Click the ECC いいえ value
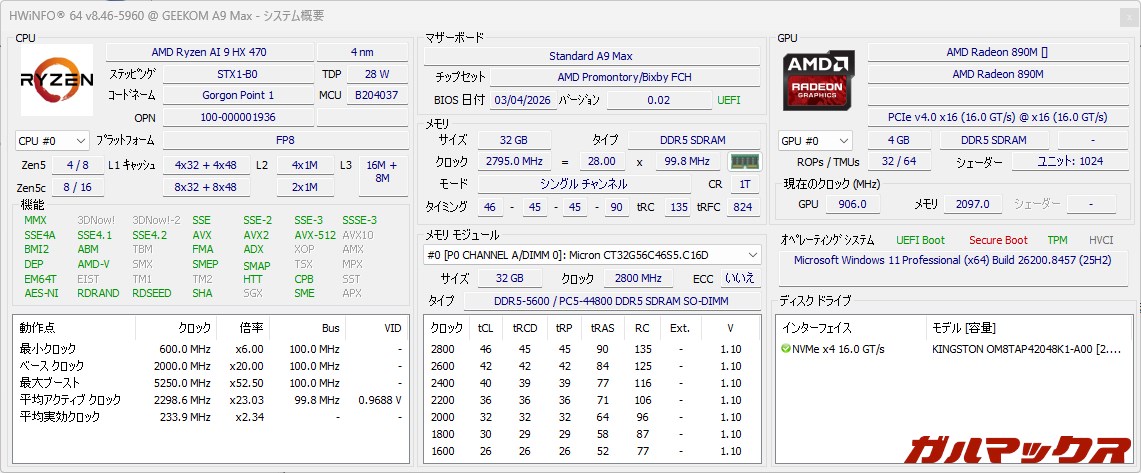Image resolution: width=1141 pixels, height=473 pixels. pos(740,278)
